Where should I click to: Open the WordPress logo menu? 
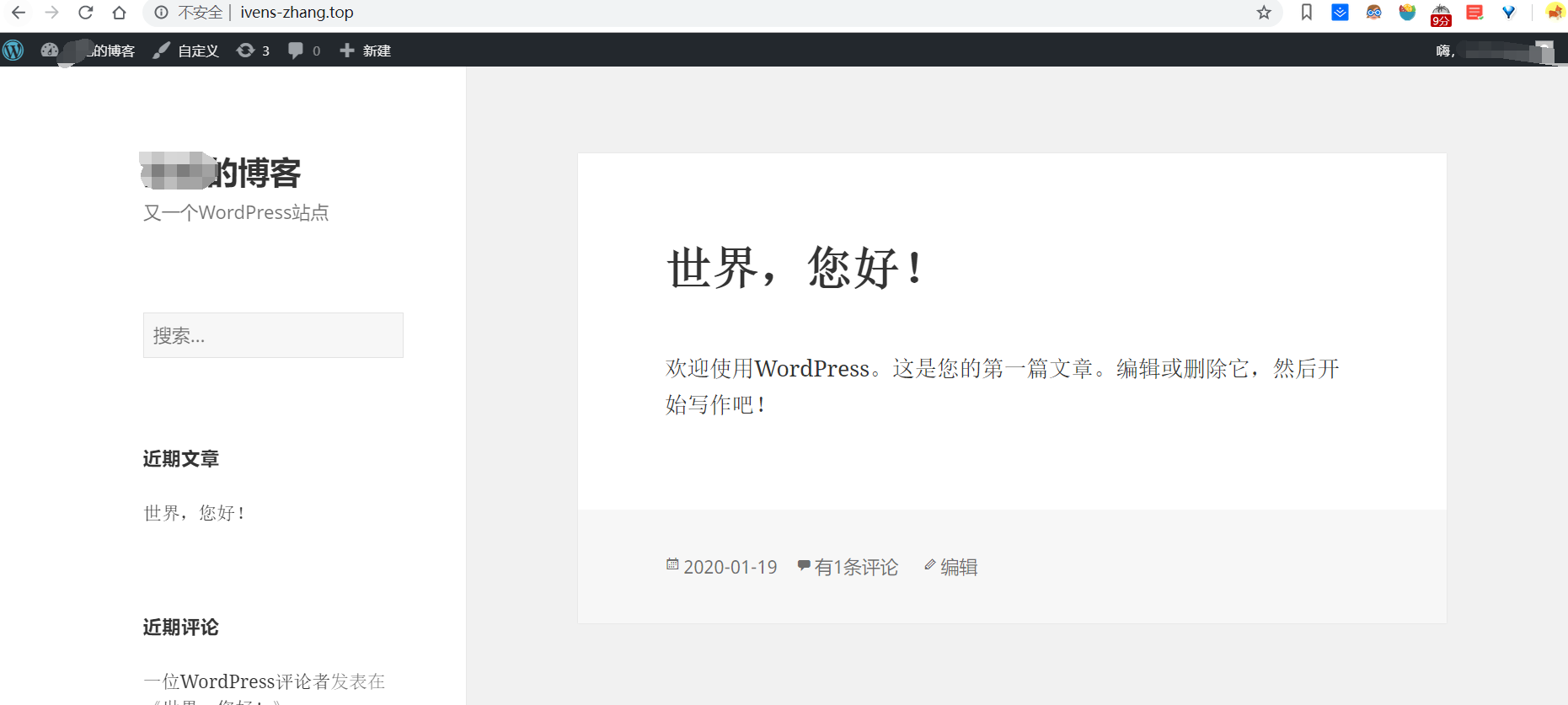tap(13, 51)
